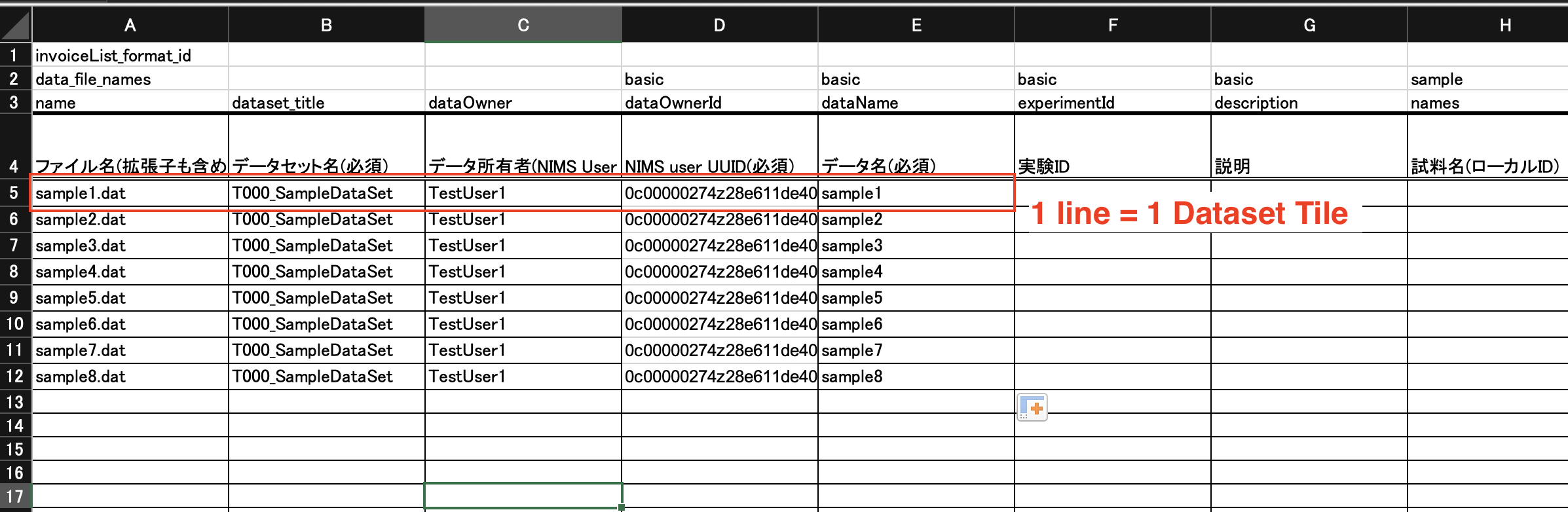Select column C header
Image resolution: width=1568 pixels, height=512 pixels.
point(523,26)
